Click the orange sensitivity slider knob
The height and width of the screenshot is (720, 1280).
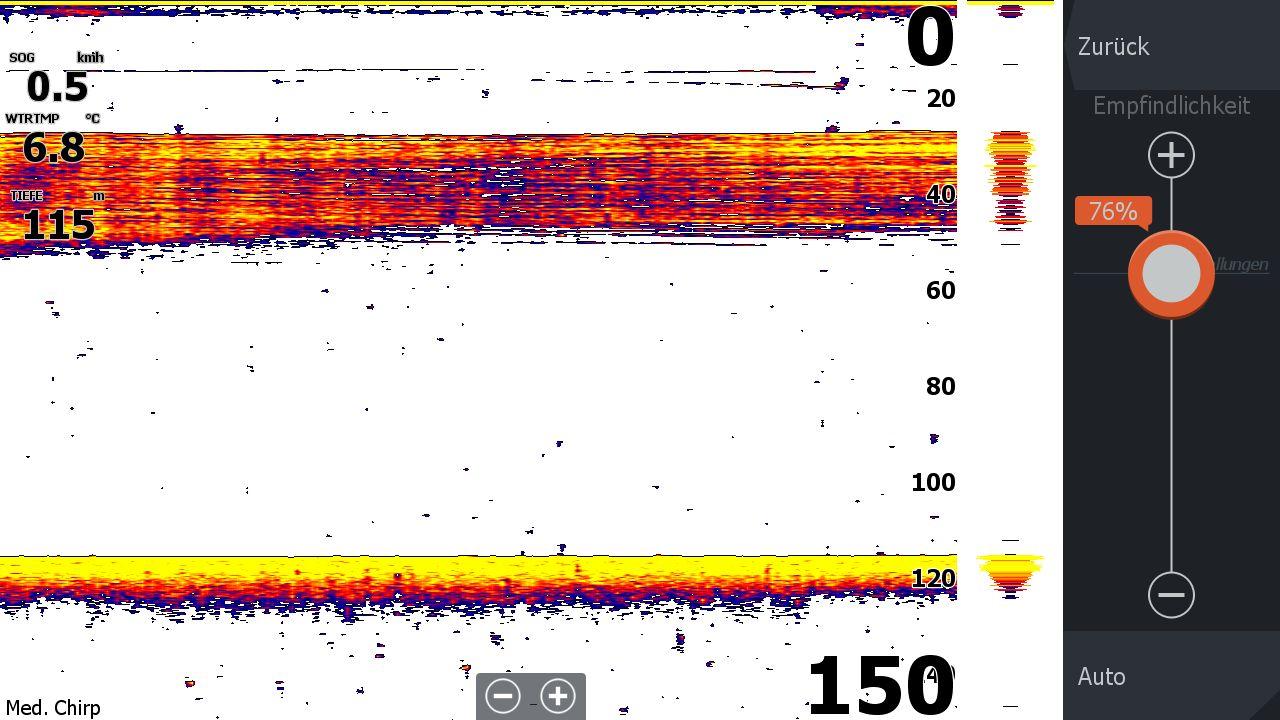click(1171, 274)
